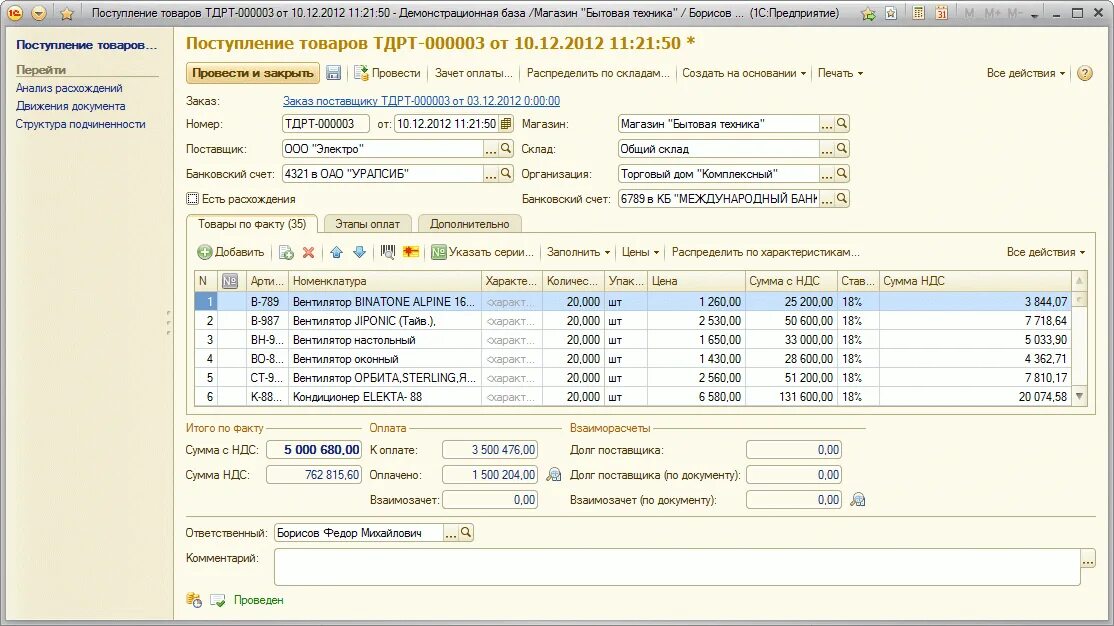Open the 6789 bank account magnifier icon

click(842, 198)
